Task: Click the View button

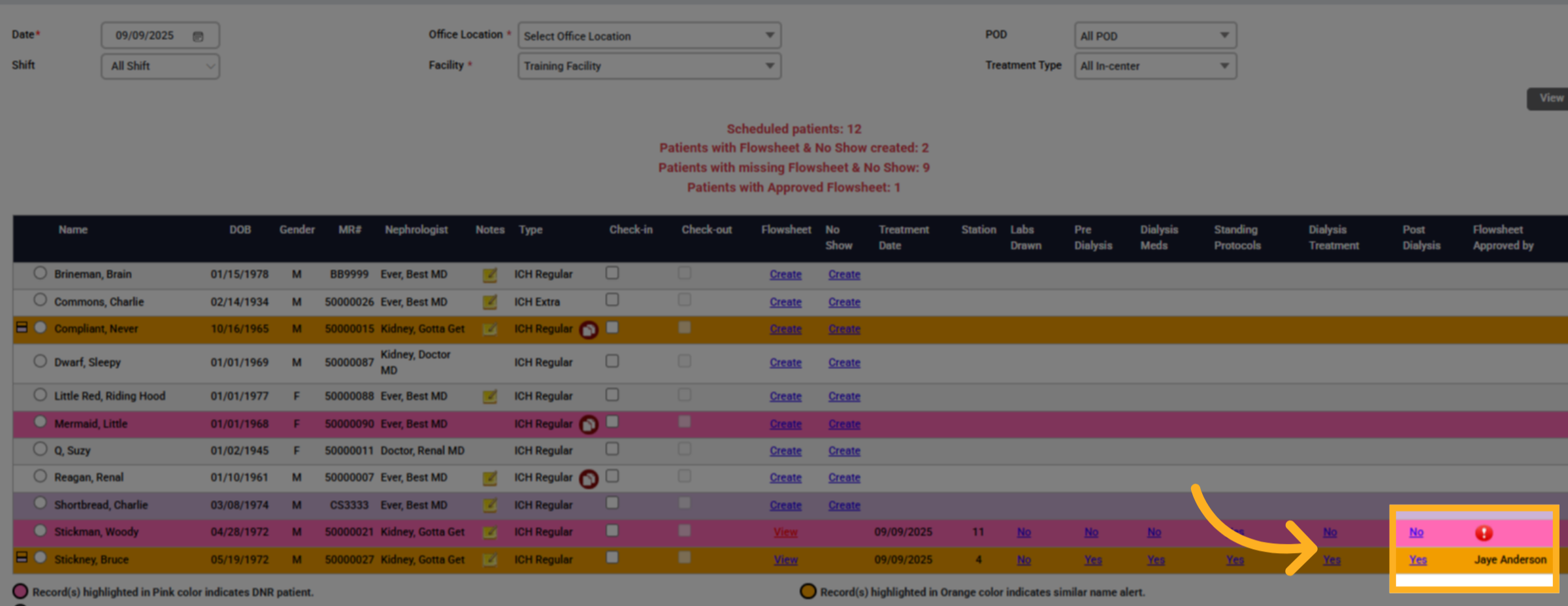Action: [x=1548, y=99]
